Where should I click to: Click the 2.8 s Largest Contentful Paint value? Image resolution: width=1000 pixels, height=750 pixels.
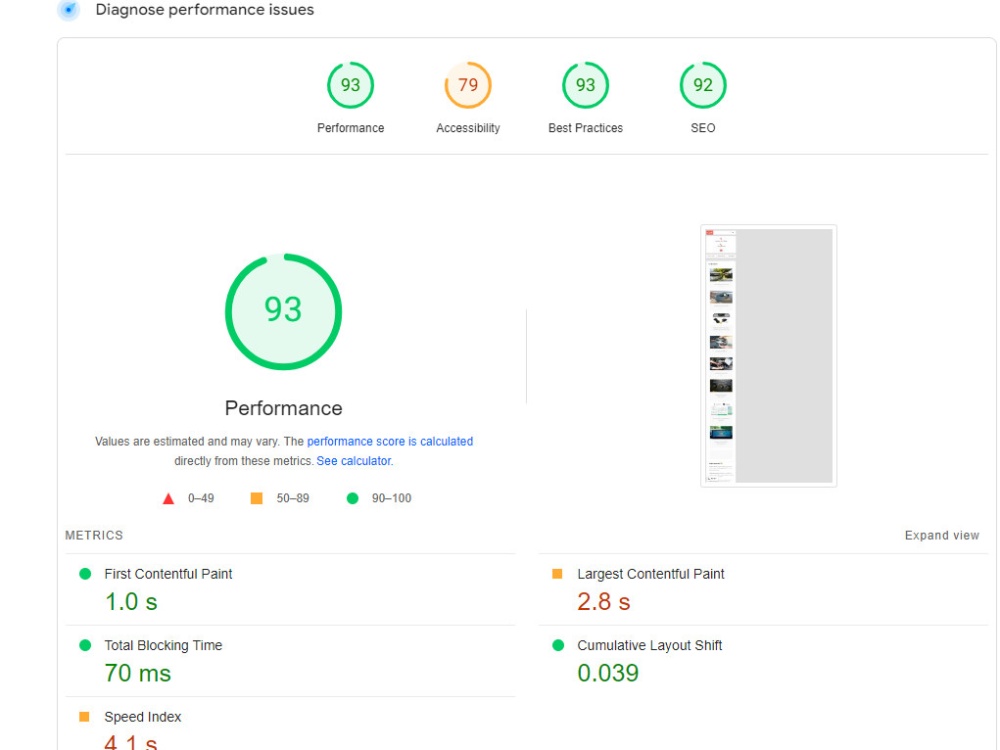pos(603,601)
